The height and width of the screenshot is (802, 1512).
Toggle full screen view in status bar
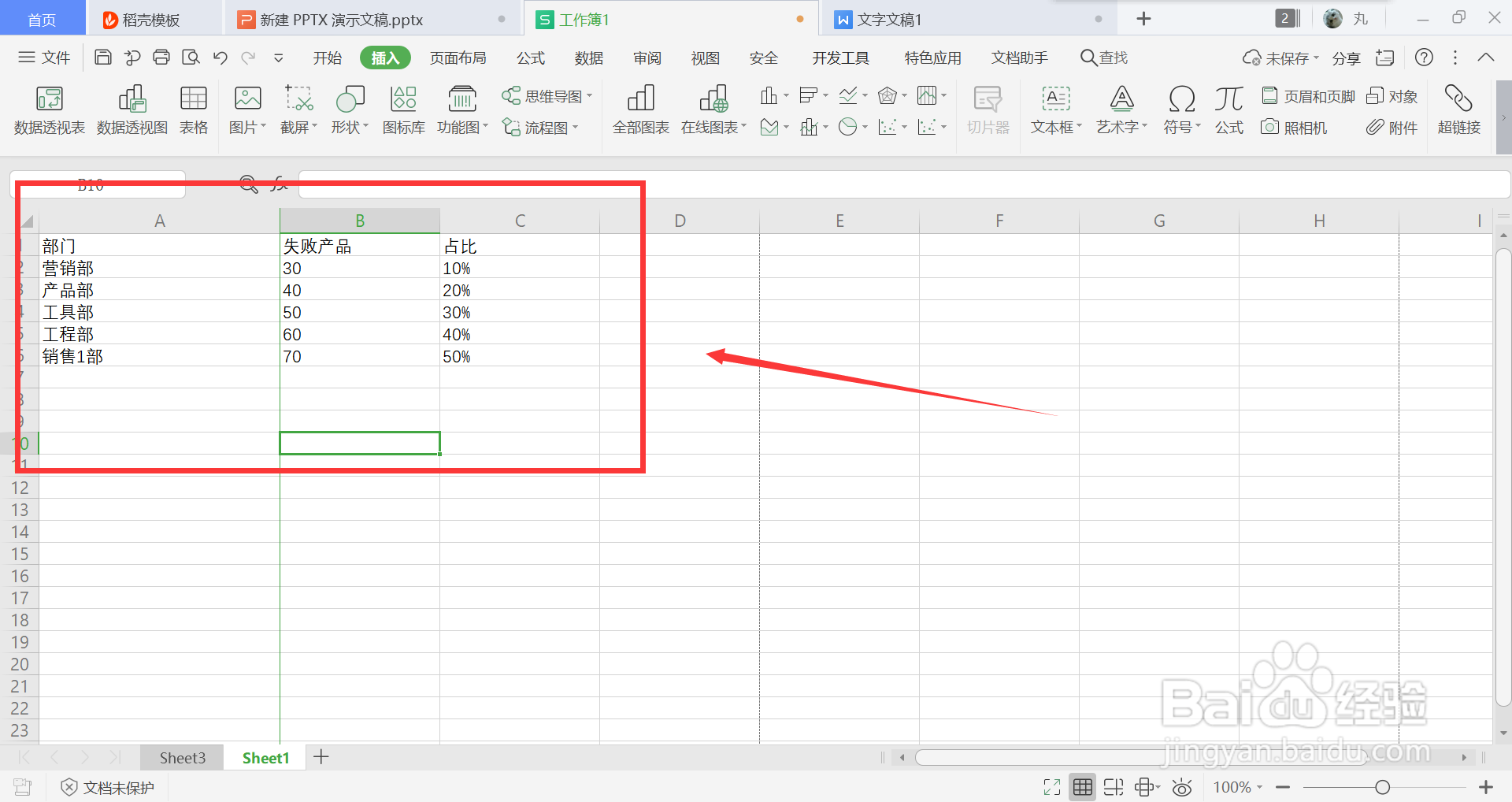pyautogui.click(x=1052, y=787)
